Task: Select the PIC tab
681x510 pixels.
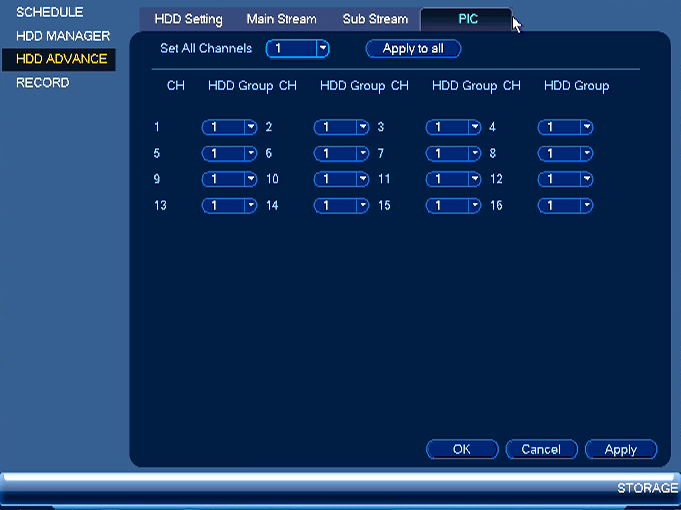Action: coord(467,19)
